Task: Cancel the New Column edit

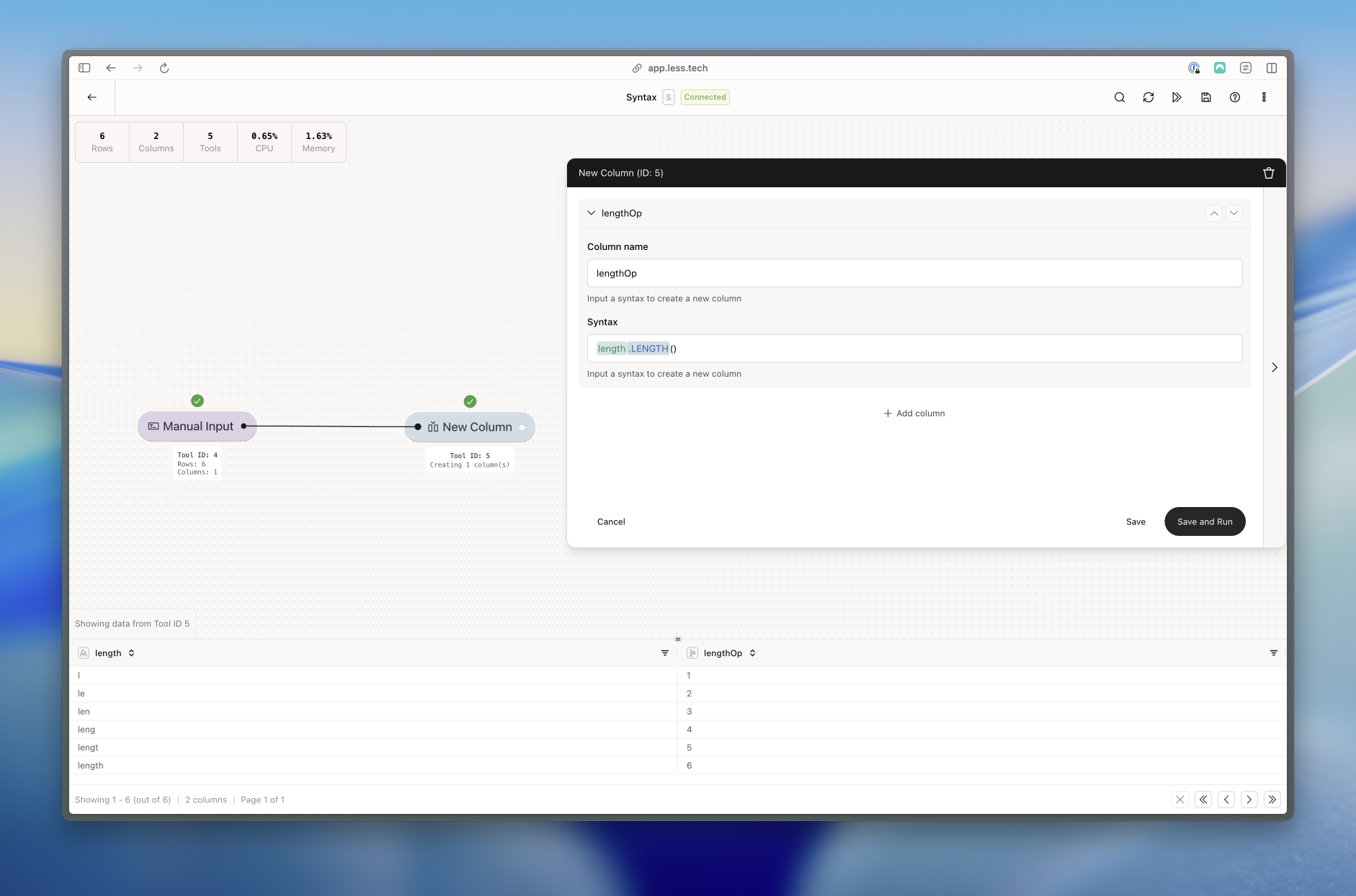Action: [x=611, y=521]
